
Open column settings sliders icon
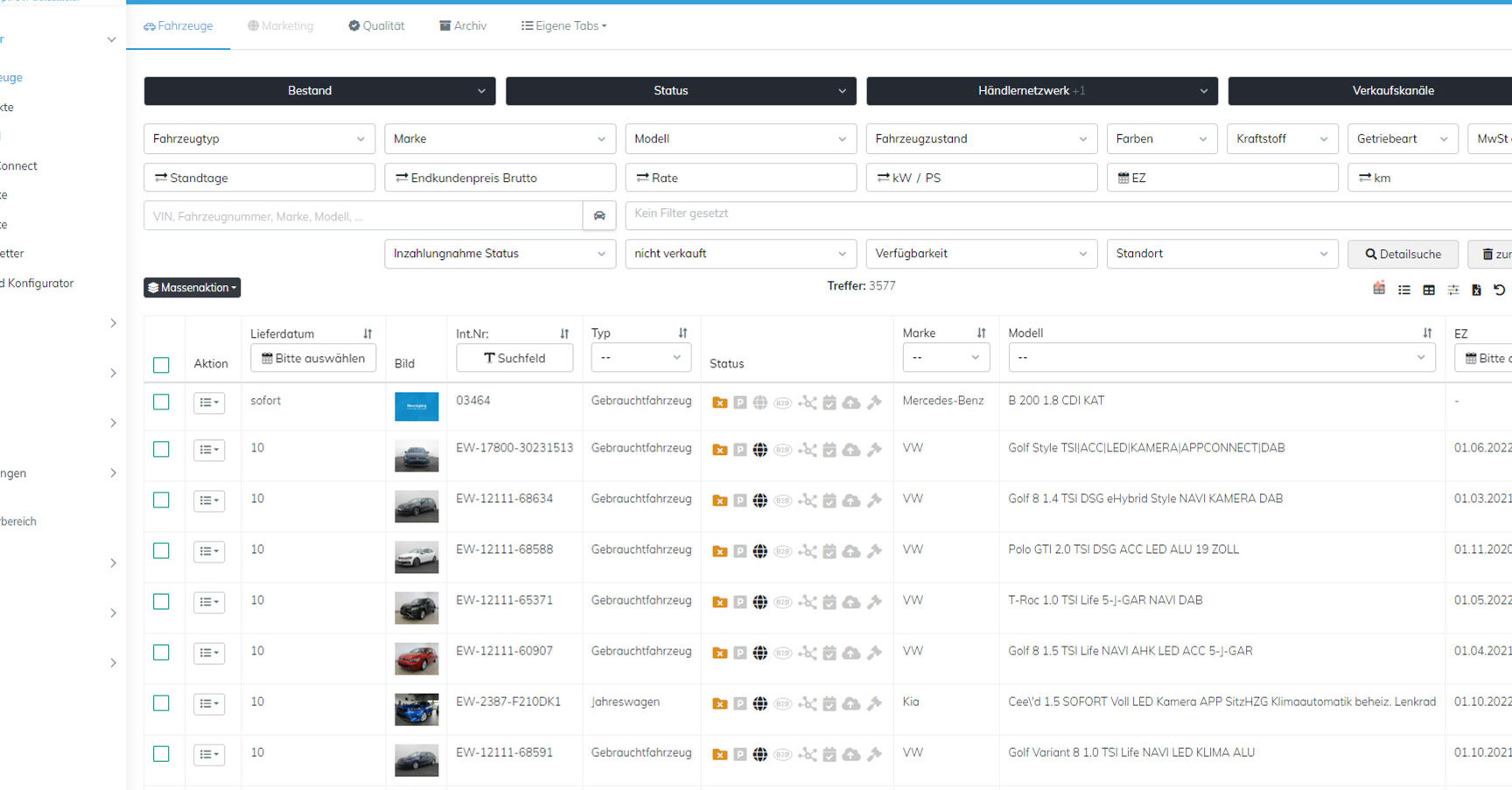pos(1453,290)
